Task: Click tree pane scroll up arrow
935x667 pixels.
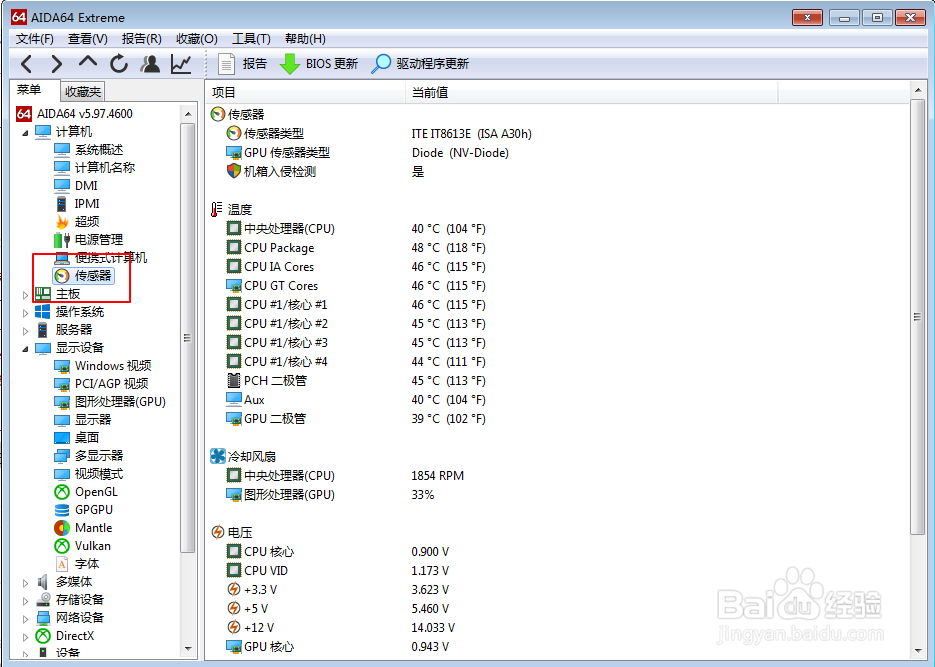Action: point(188,113)
